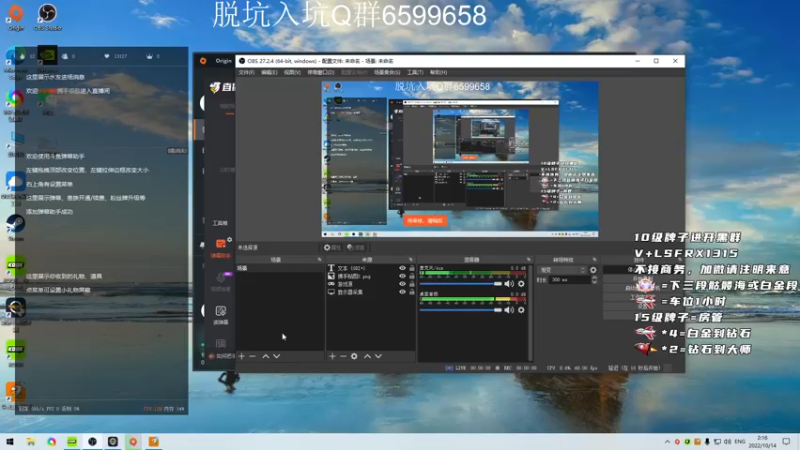Adjust the 桌面音频 volume slider
This screenshot has height=450, width=800.
tap(460, 310)
